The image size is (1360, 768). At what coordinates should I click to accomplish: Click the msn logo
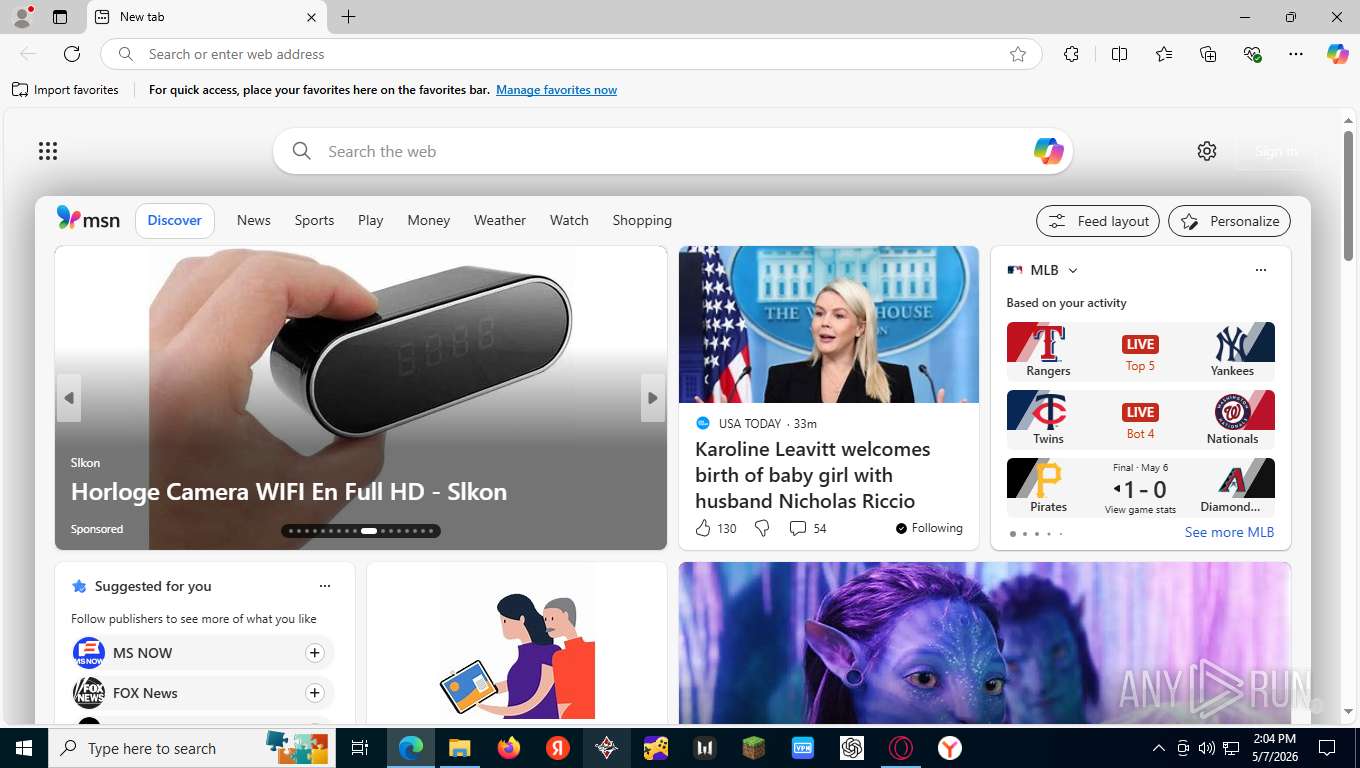click(x=88, y=219)
